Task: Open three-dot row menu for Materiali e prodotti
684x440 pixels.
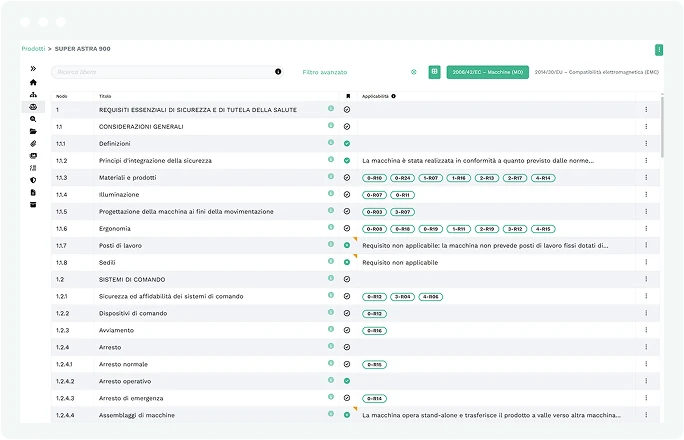Action: (x=646, y=177)
